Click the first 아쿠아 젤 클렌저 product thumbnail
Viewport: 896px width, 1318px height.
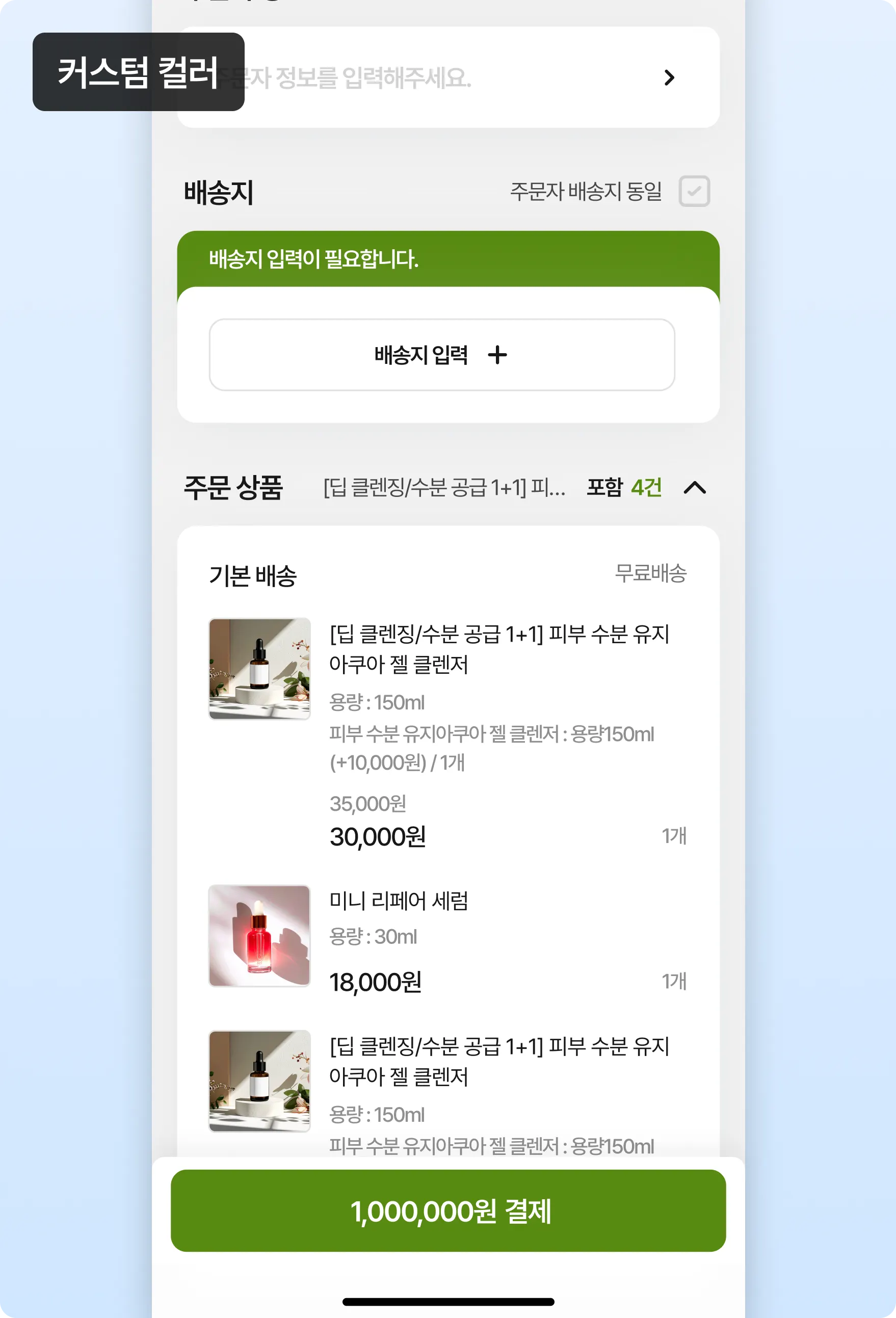(260, 669)
